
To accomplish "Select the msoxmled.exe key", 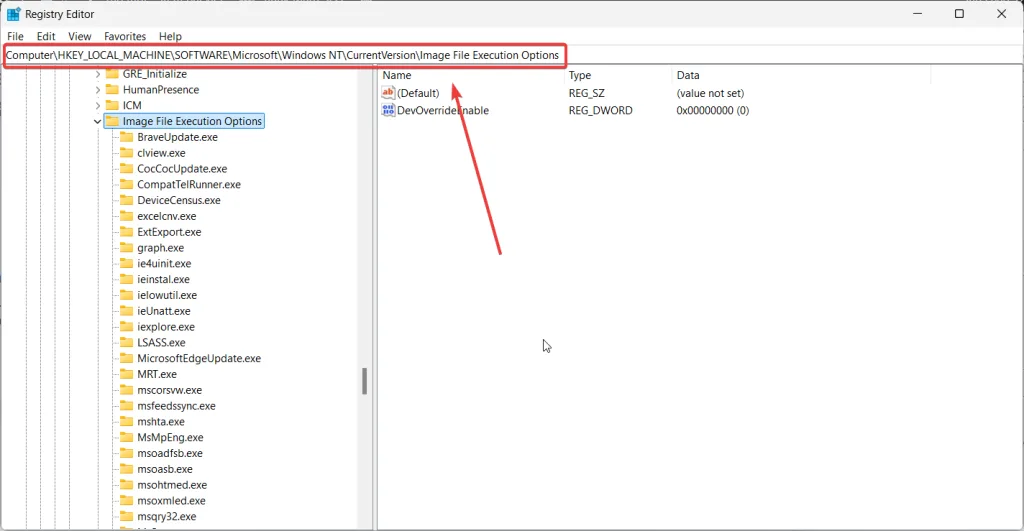I will pyautogui.click(x=171, y=501).
